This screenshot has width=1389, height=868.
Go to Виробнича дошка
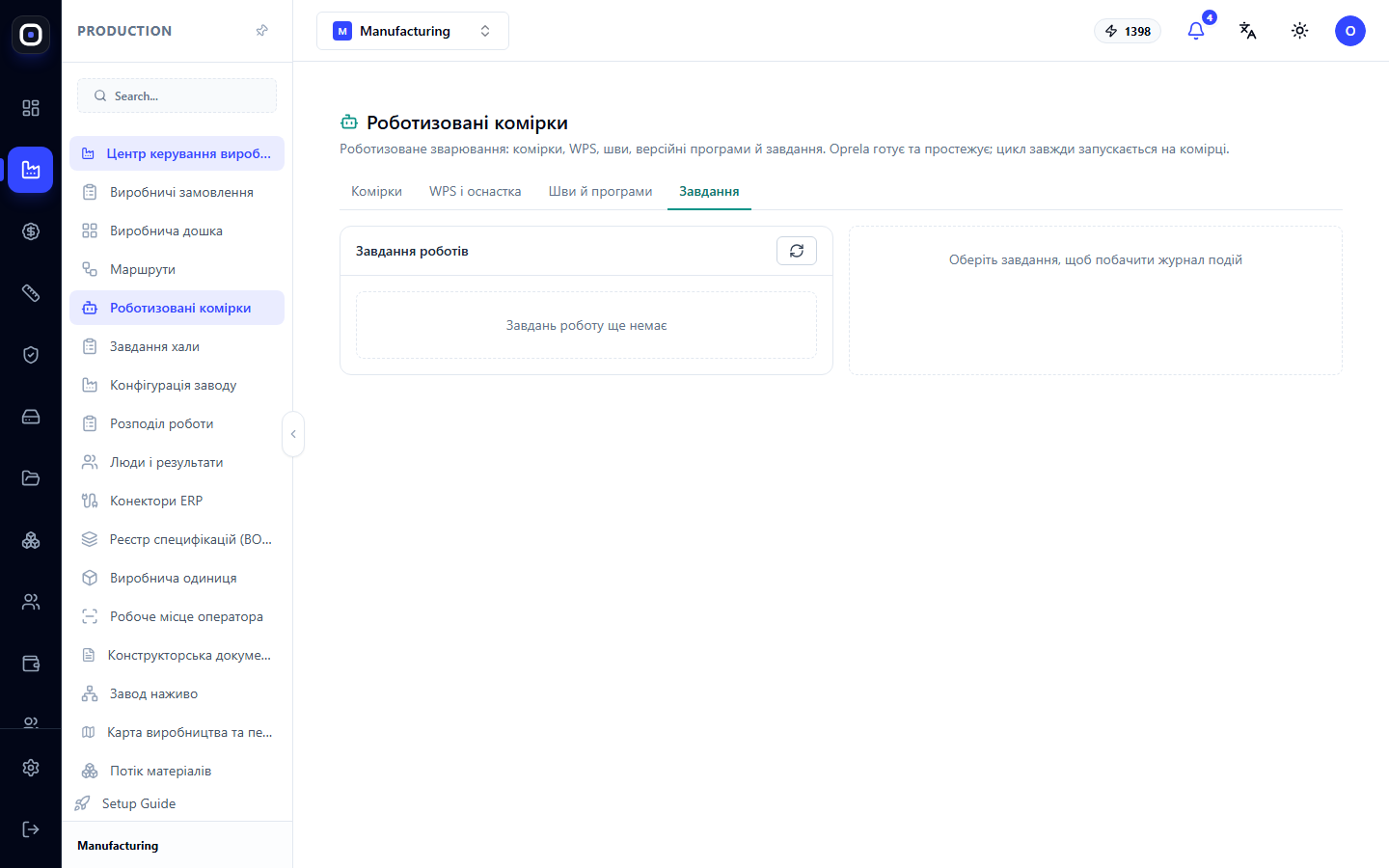tap(177, 231)
